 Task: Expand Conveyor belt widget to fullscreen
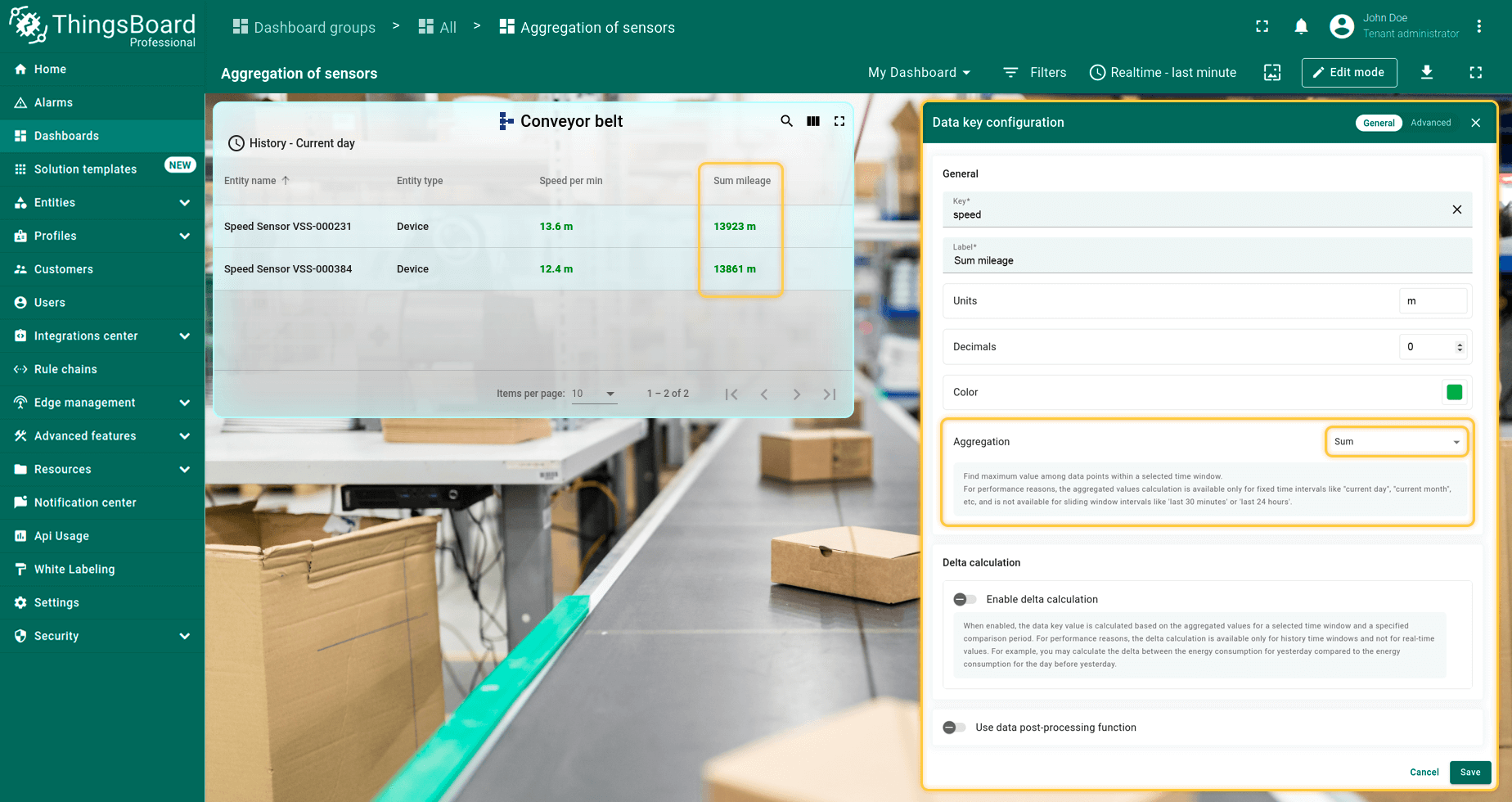point(839,121)
